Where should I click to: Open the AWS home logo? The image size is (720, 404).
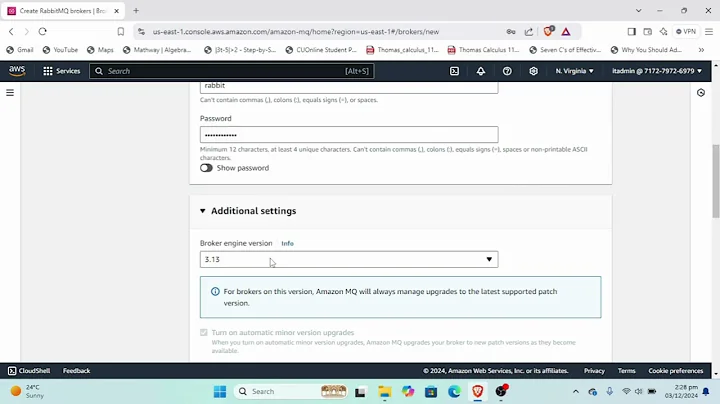17,71
